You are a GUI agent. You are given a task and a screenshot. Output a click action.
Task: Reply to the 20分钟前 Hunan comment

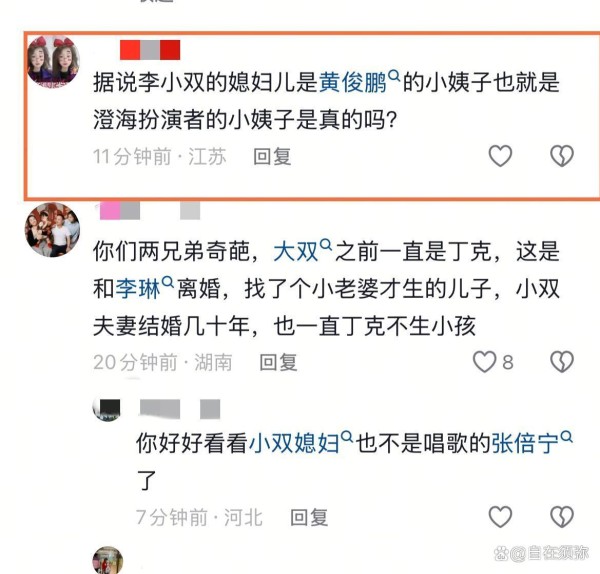click(x=278, y=362)
